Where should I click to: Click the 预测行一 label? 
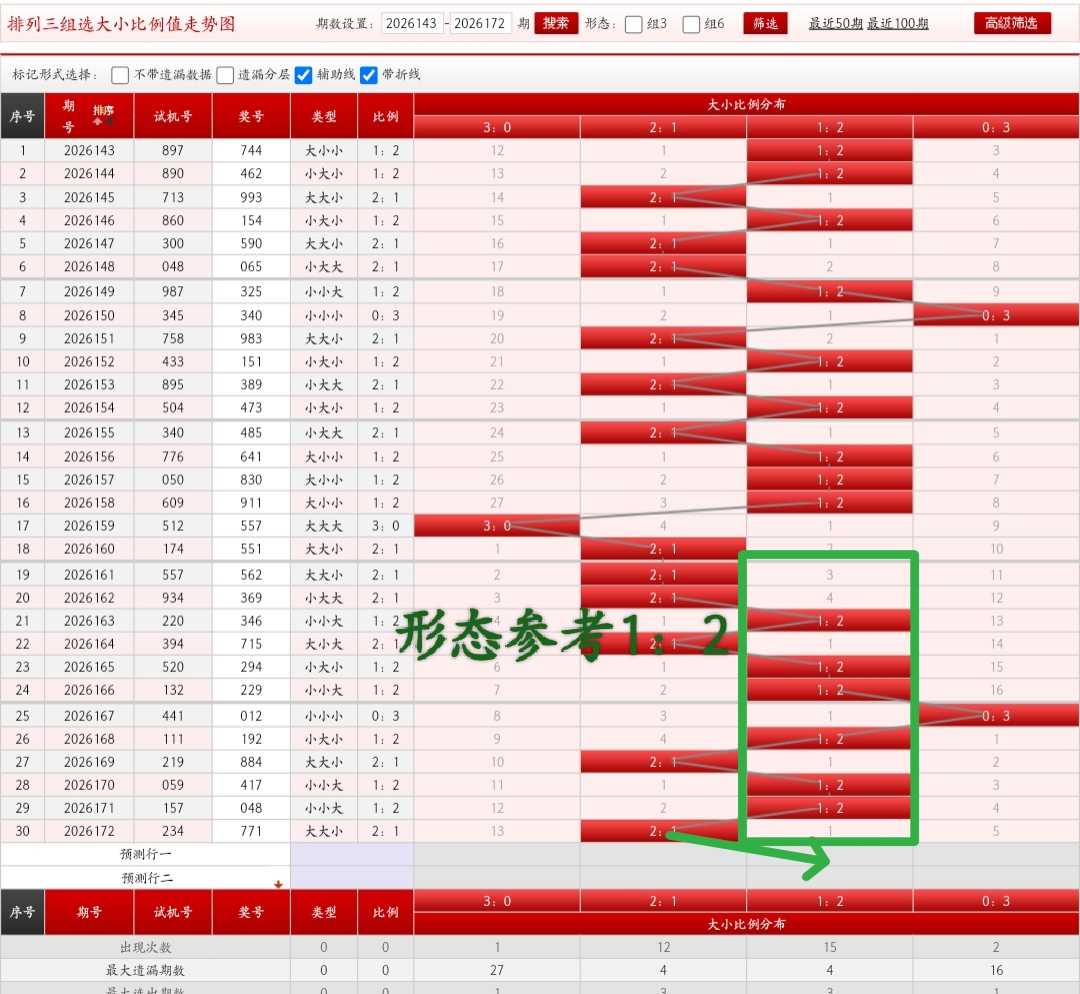pyautogui.click(x=145, y=854)
